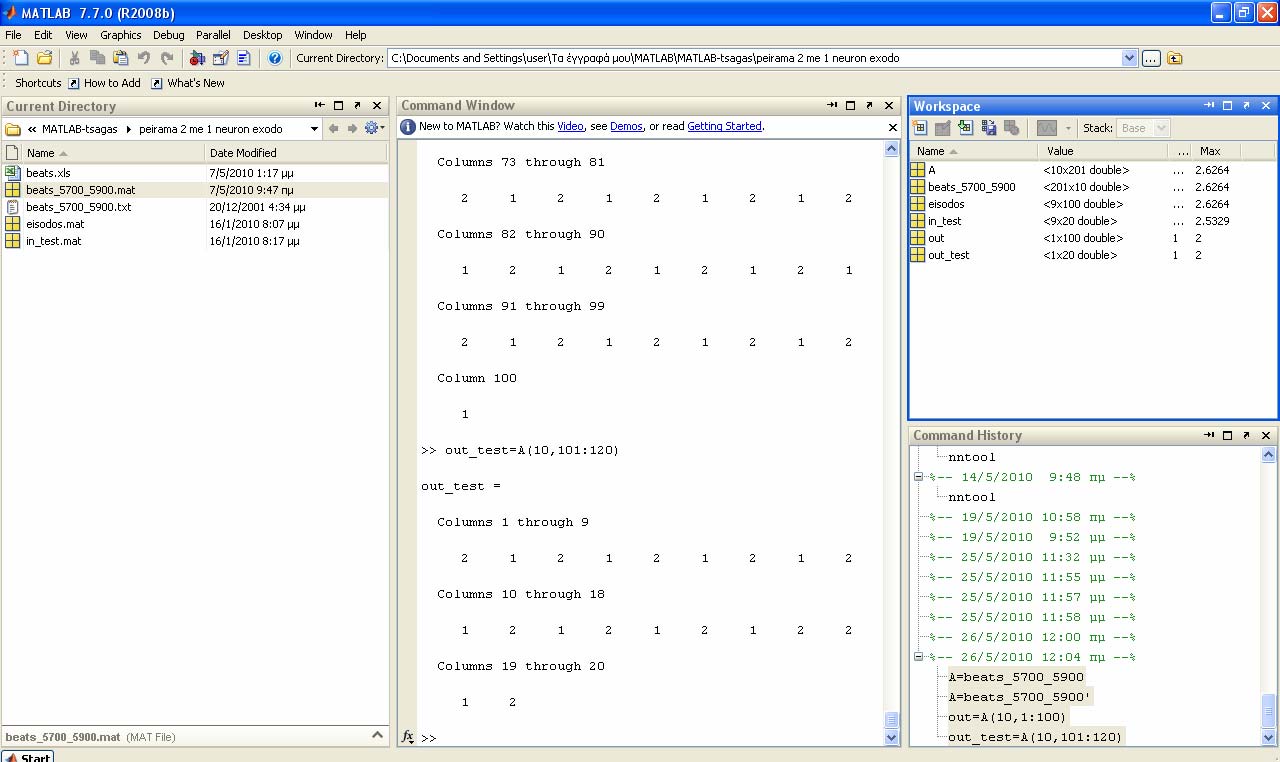Click the What's New shortcut
The image size is (1280, 762).
[x=187, y=83]
